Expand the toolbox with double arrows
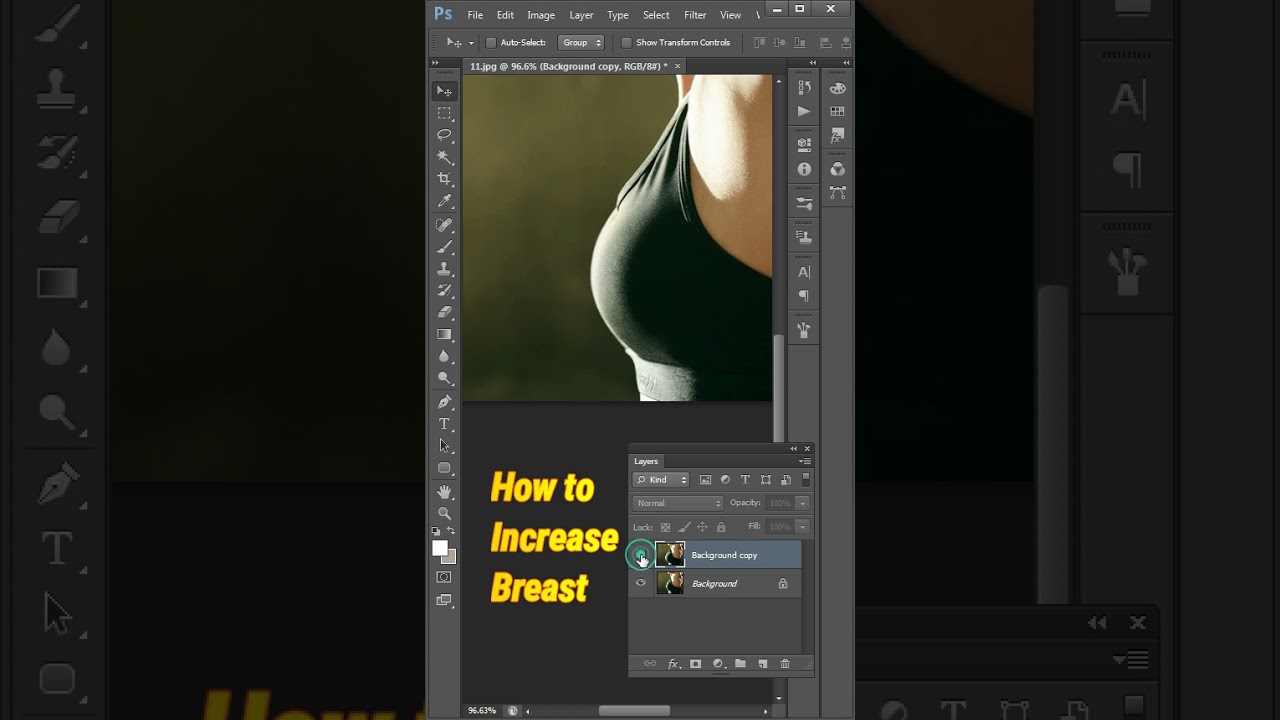Screen dimensions: 1280x720 pos(435,63)
